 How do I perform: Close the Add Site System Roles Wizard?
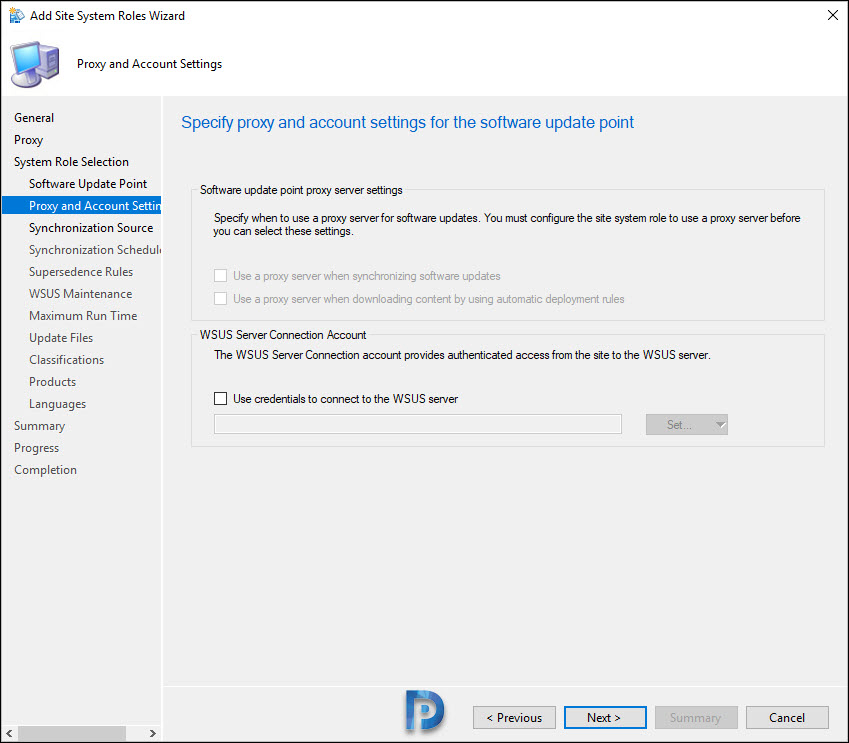coord(833,15)
